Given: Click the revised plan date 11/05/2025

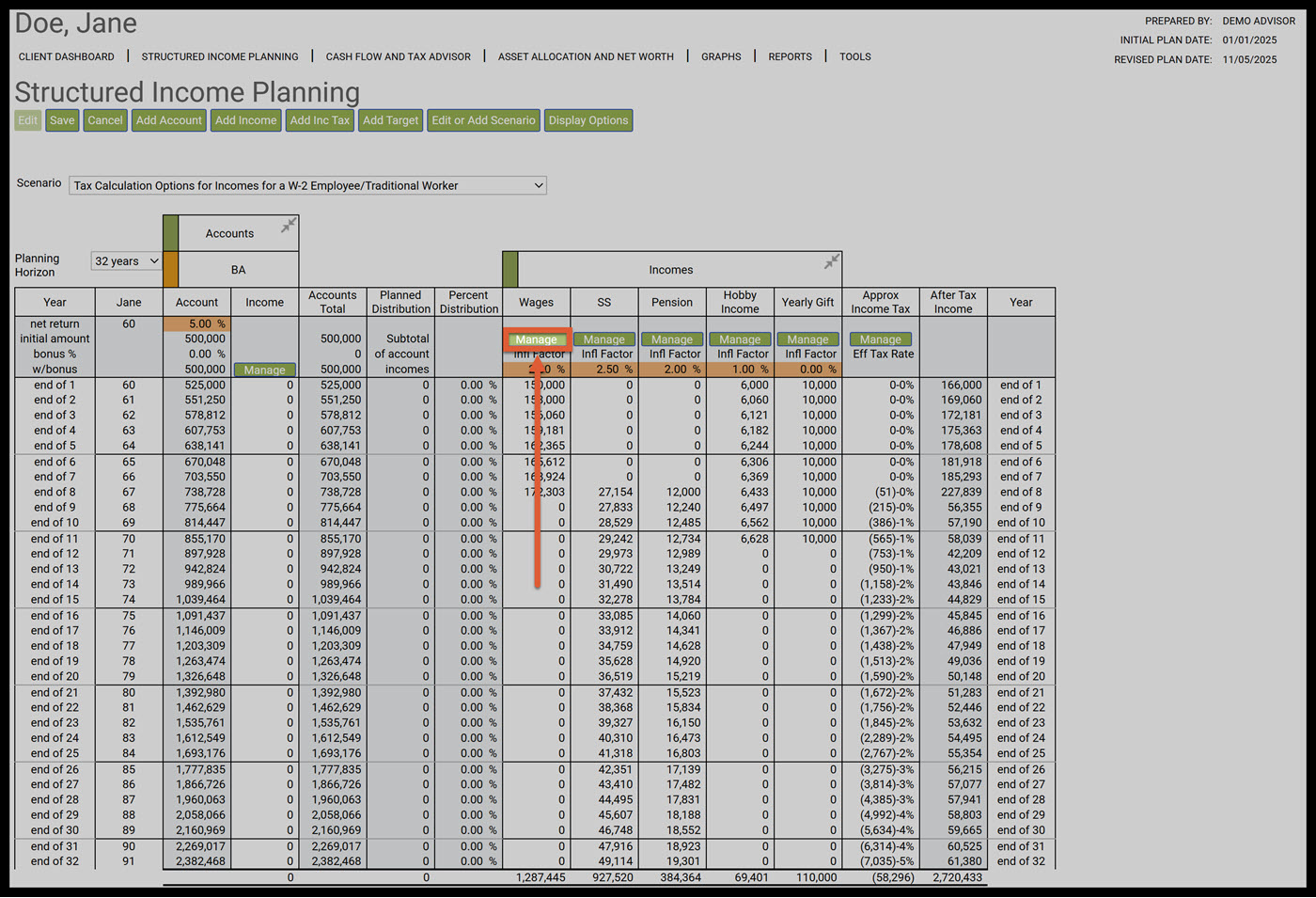Looking at the screenshot, I should pyautogui.click(x=1249, y=60).
